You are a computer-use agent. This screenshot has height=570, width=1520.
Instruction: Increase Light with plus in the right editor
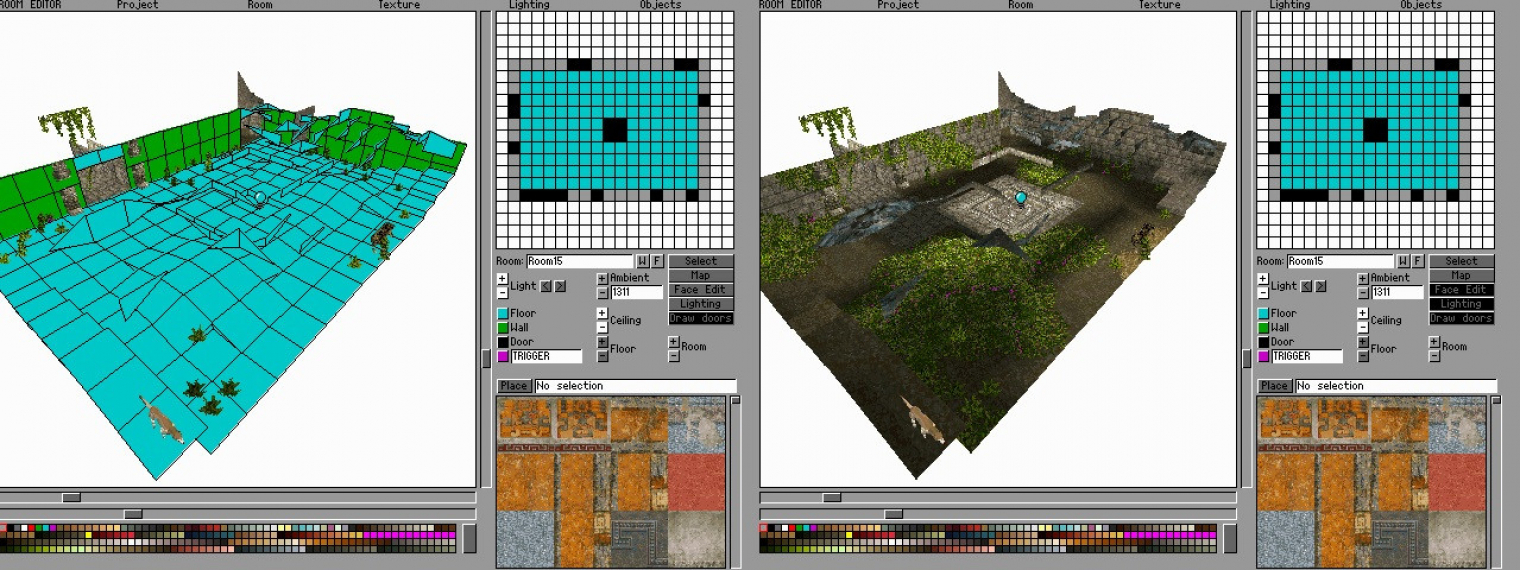click(1262, 279)
